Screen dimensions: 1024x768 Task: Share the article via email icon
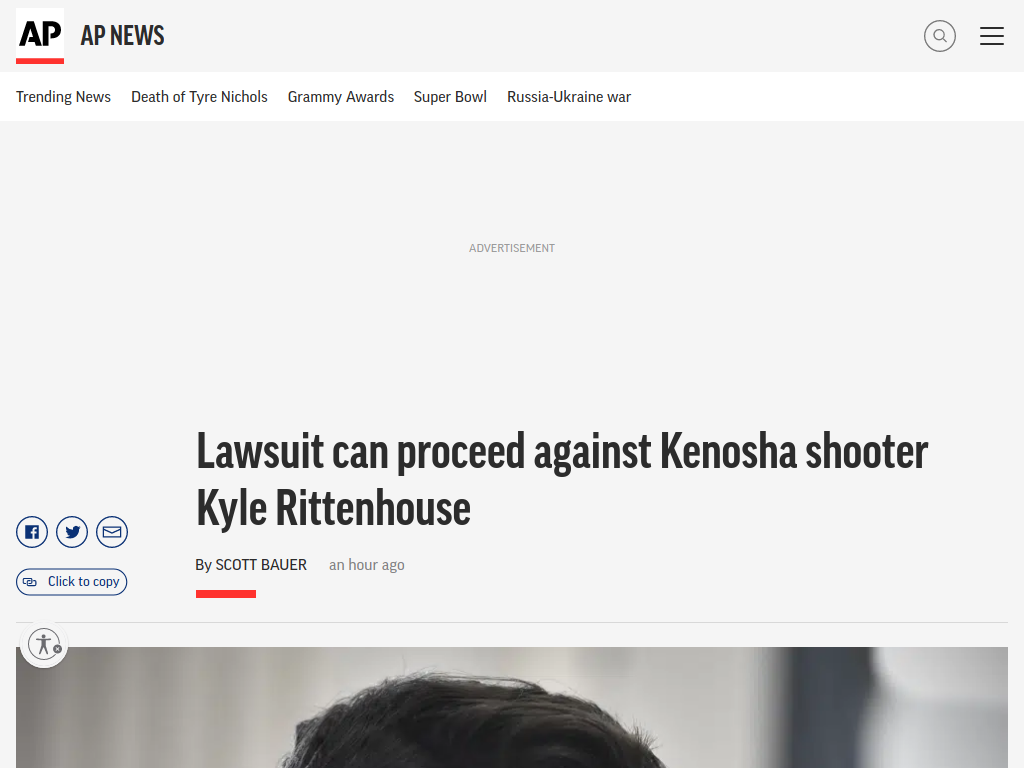point(112,532)
